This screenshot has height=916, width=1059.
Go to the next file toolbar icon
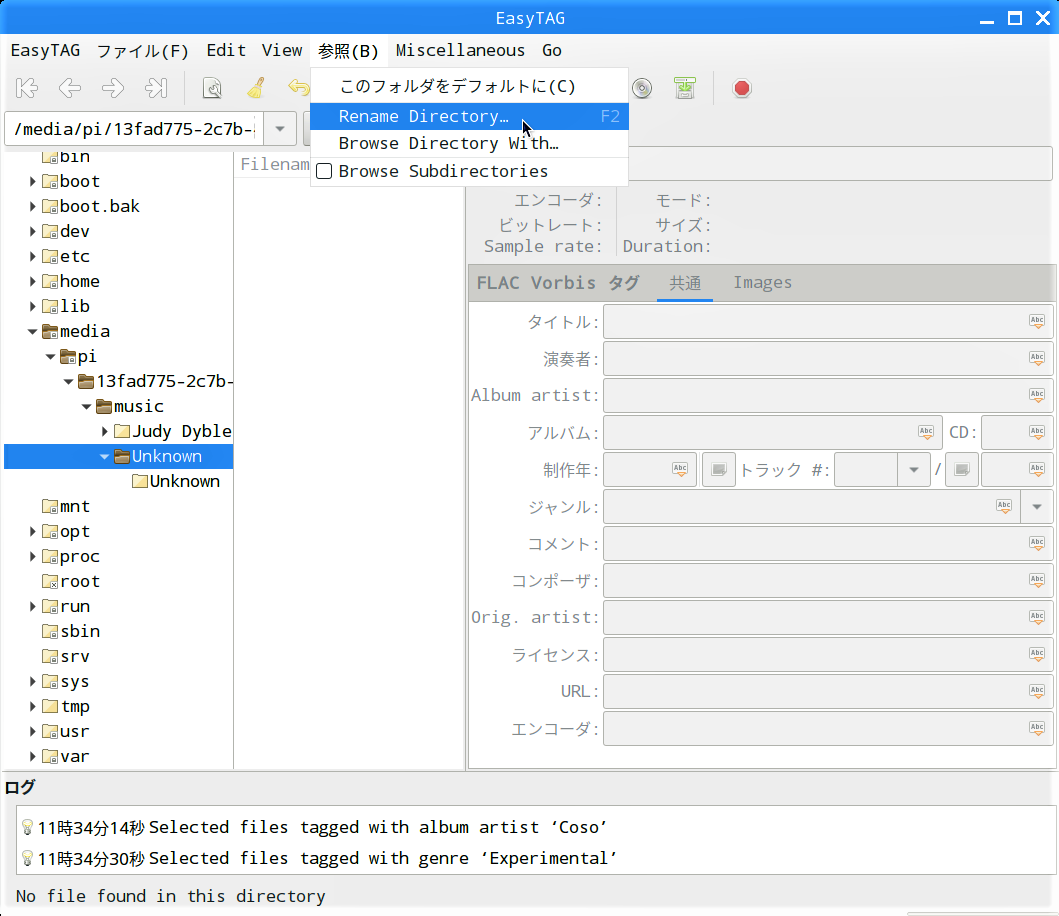pos(113,88)
